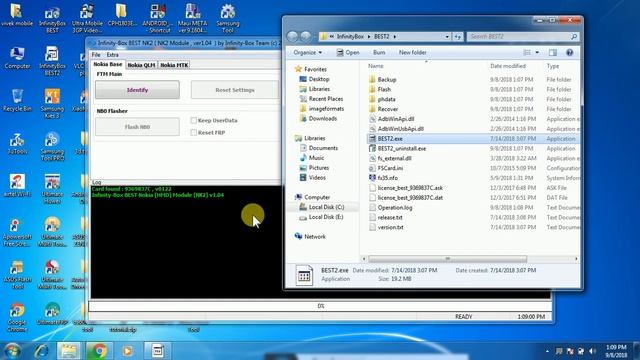
Task: Open the Organize dropdown menu
Action: [x=307, y=53]
